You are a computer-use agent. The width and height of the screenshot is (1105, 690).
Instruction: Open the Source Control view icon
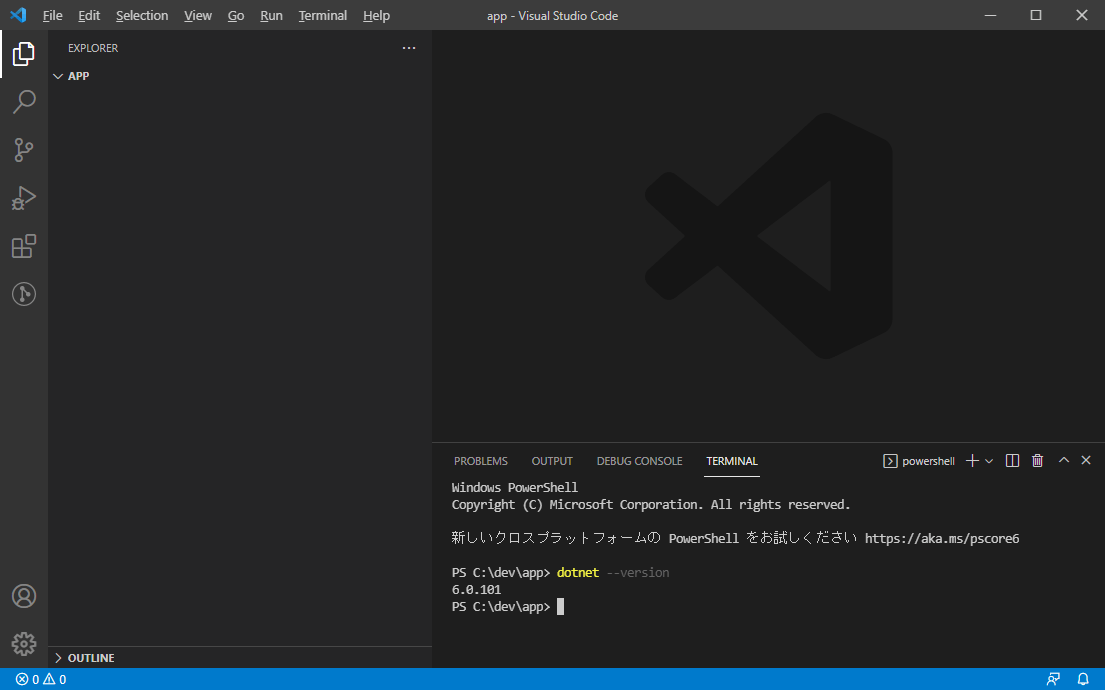point(24,149)
